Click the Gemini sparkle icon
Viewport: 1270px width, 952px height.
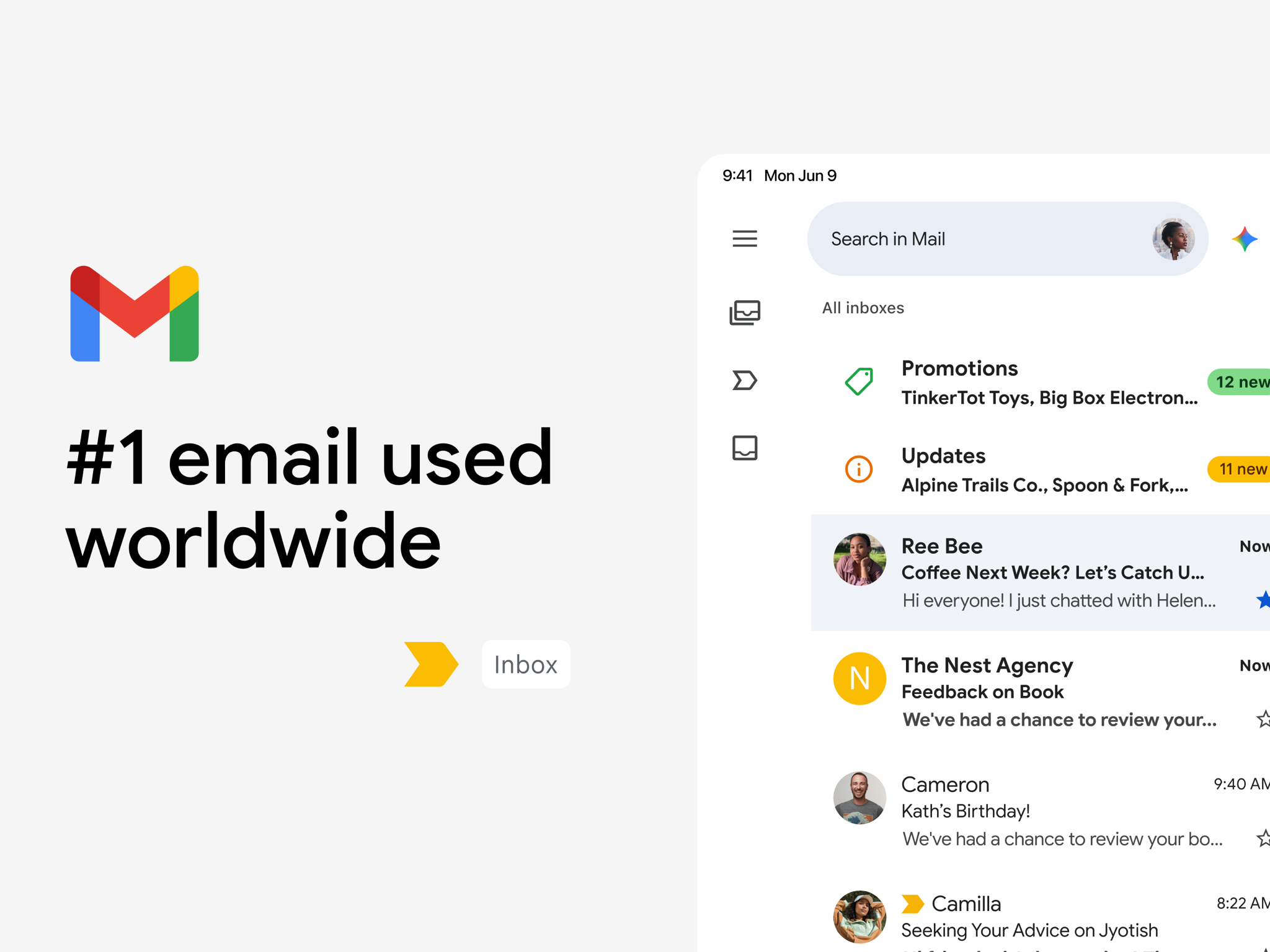point(1244,239)
